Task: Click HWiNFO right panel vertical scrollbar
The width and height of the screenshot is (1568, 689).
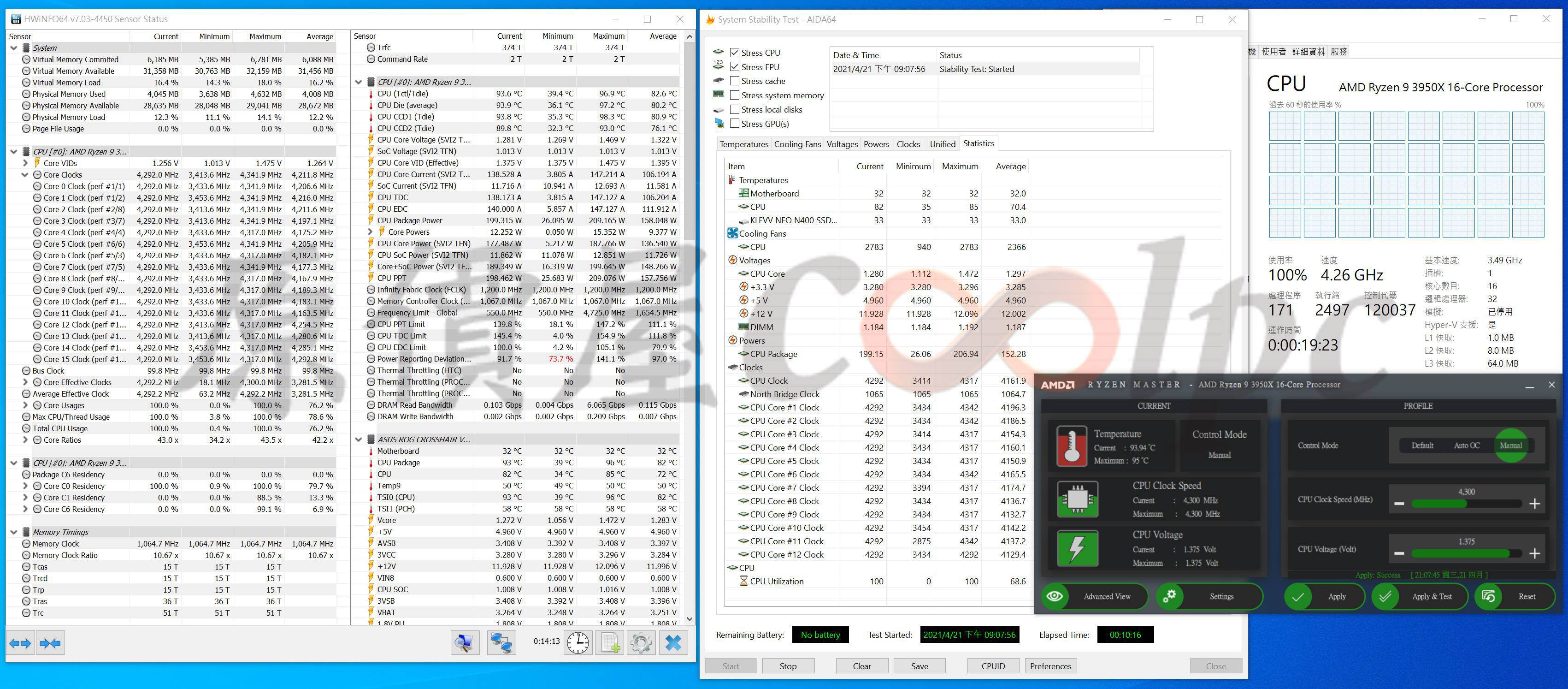Action: (x=689, y=328)
